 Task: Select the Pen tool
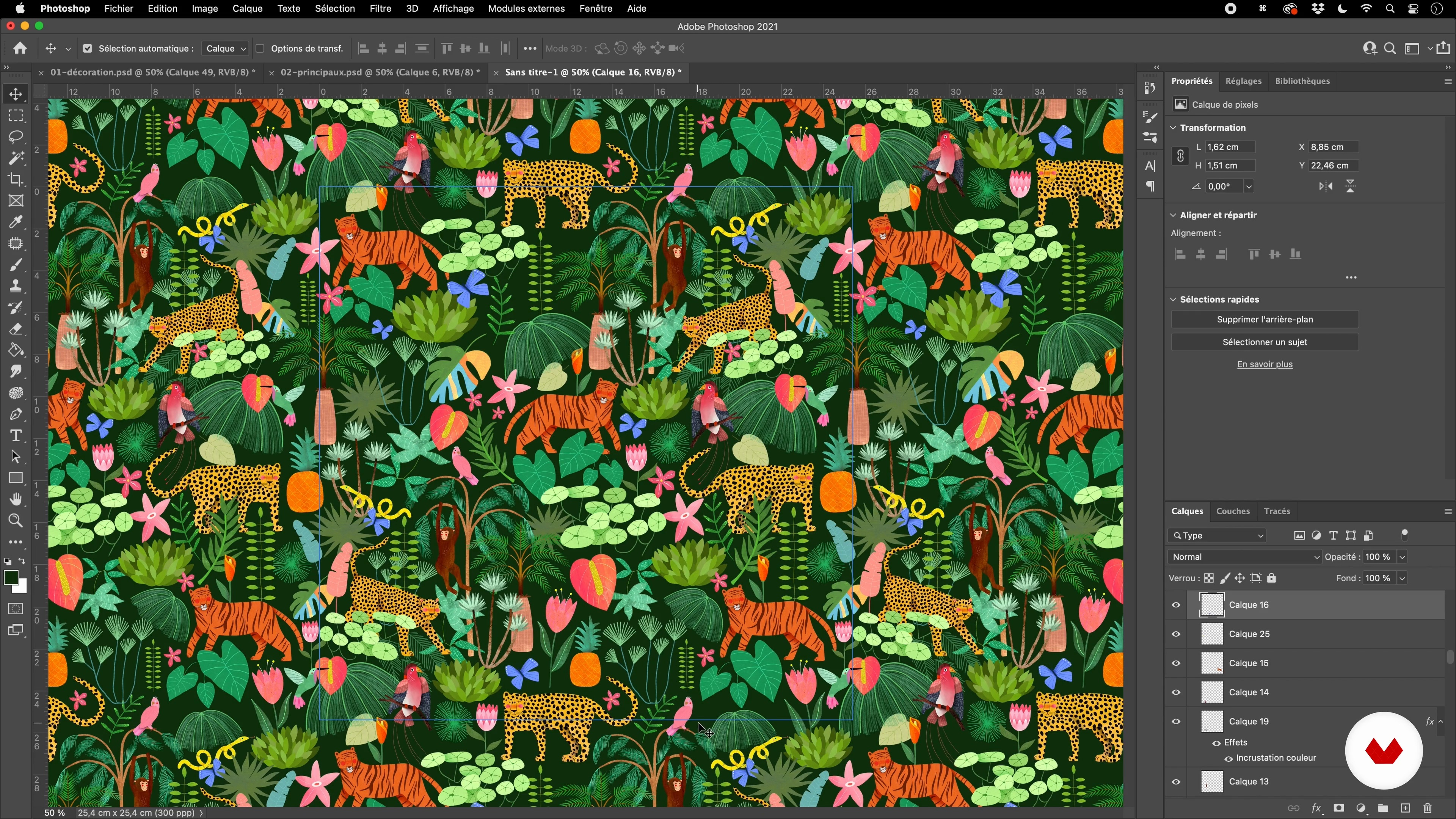click(16, 414)
